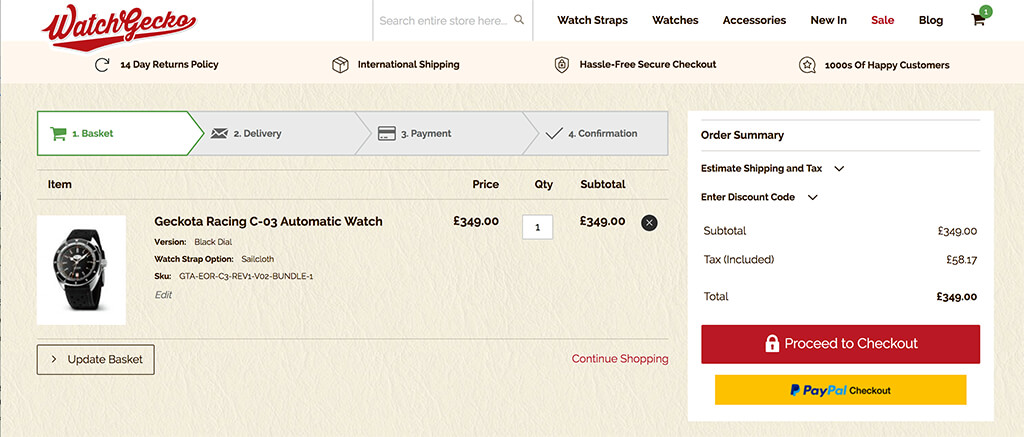Select the 3. Payment step tab
This screenshot has height=437, width=1024.
pos(445,133)
